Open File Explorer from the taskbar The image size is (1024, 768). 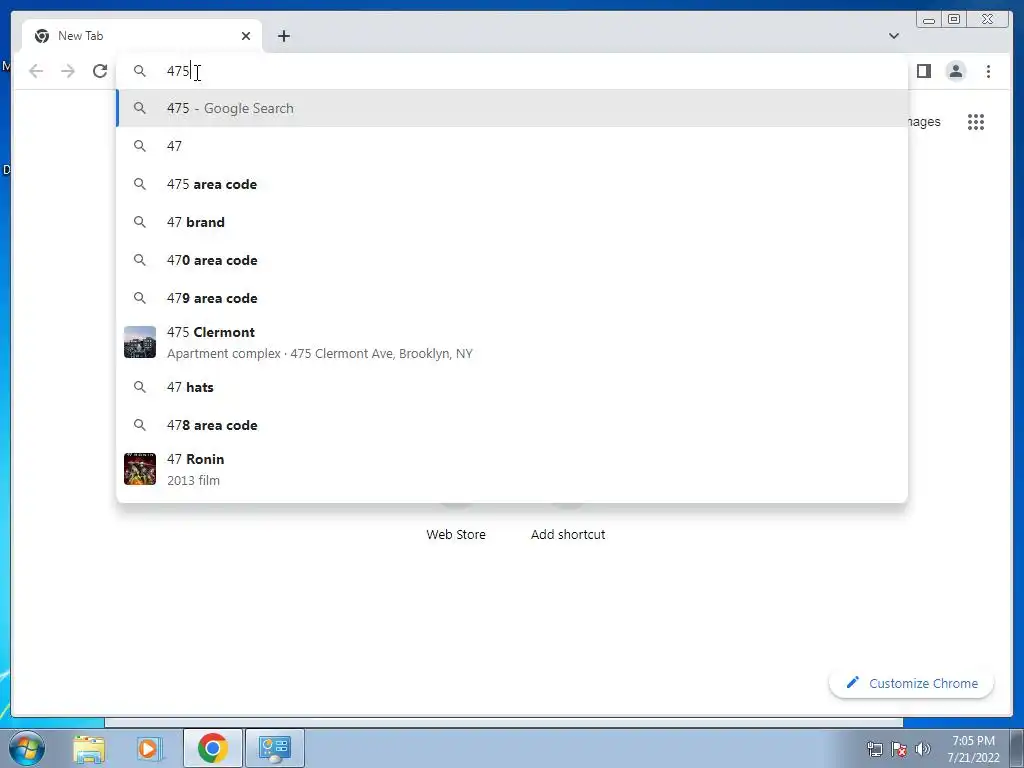coord(89,748)
